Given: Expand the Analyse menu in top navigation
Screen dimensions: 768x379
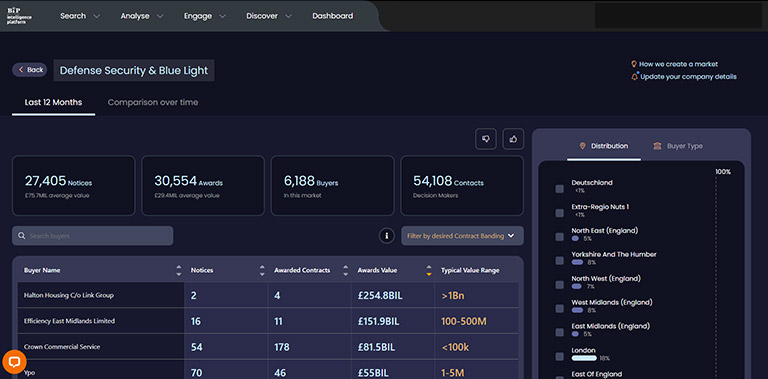Looking at the screenshot, I should [142, 16].
